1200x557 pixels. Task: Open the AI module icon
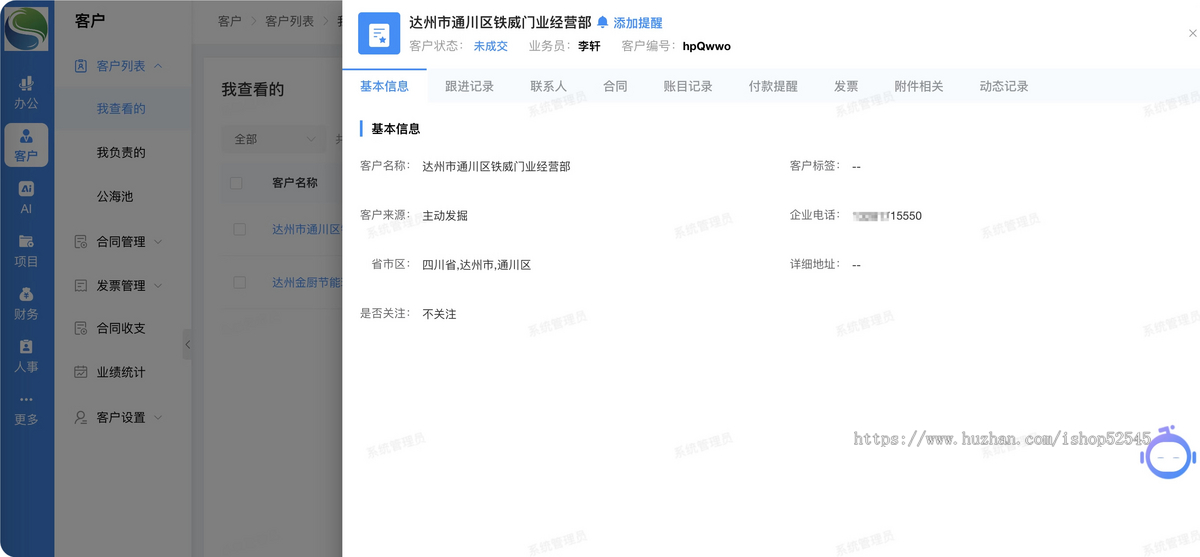26,197
